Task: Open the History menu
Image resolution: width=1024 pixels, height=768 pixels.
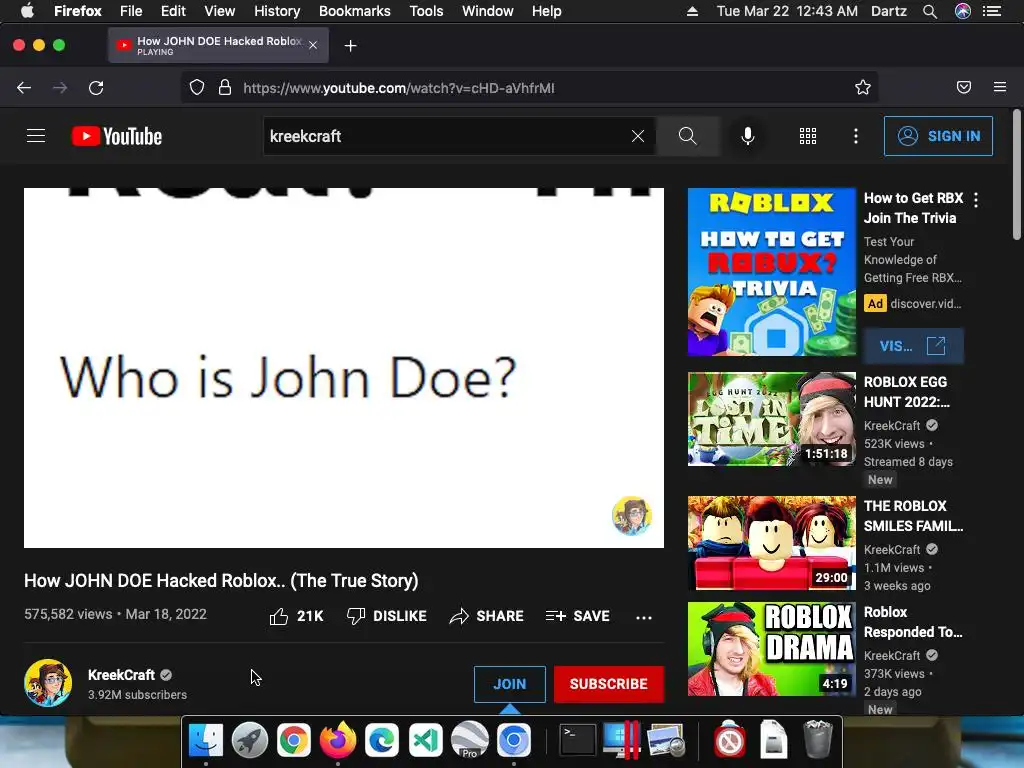Action: coord(277,11)
